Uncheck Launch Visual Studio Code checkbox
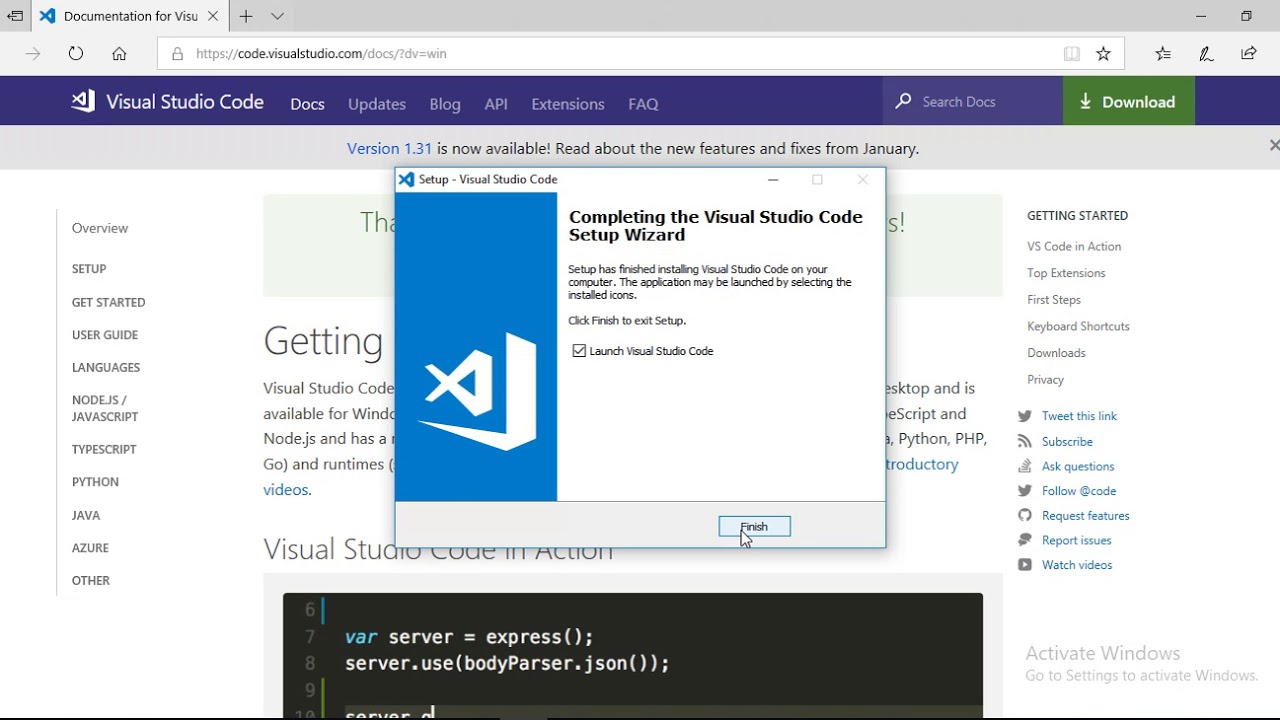Screen dimensions: 1280x720 (x=579, y=351)
